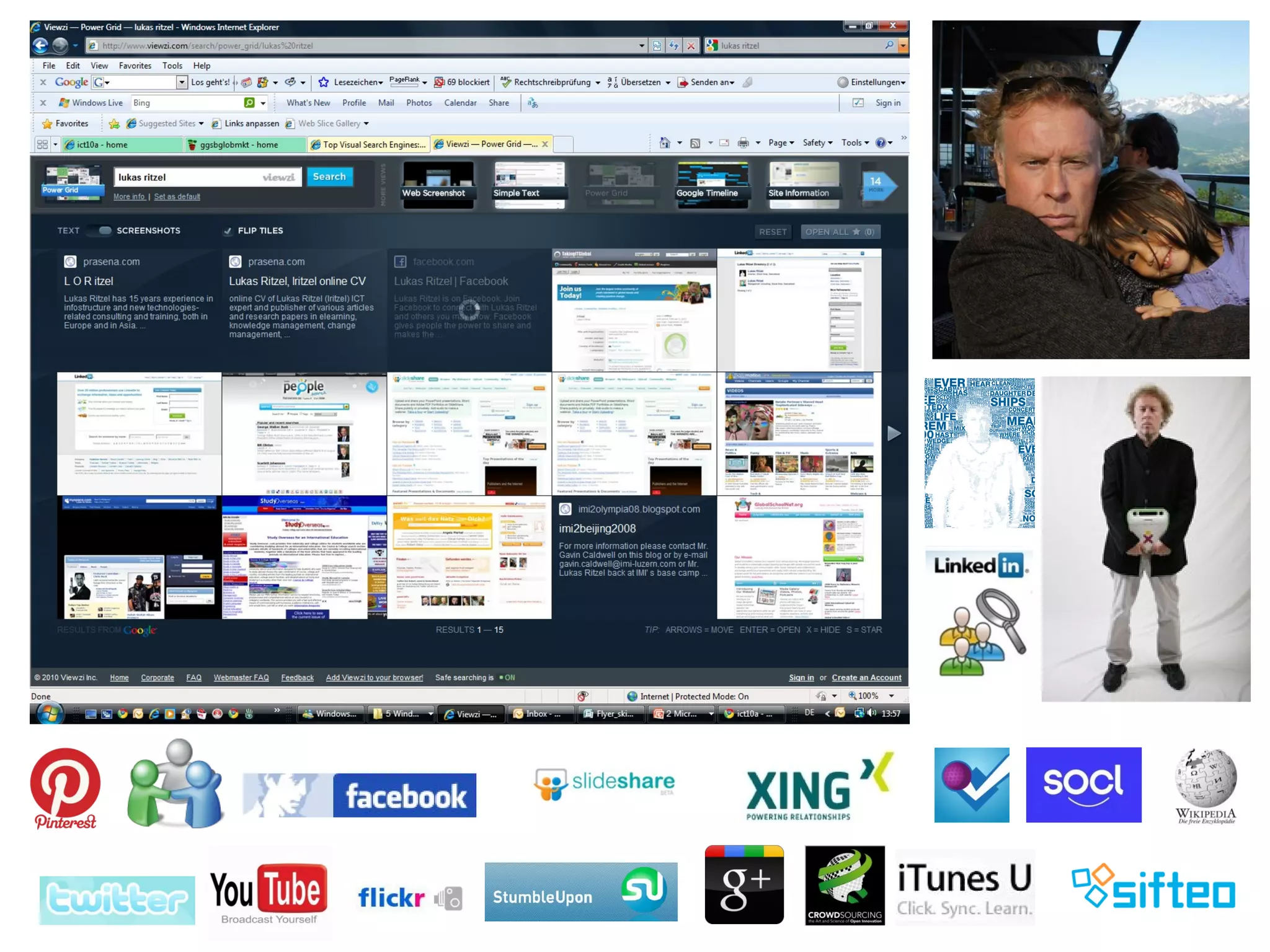1270x952 pixels.
Task: Open the Favorites menu in menu bar
Action: [135, 66]
